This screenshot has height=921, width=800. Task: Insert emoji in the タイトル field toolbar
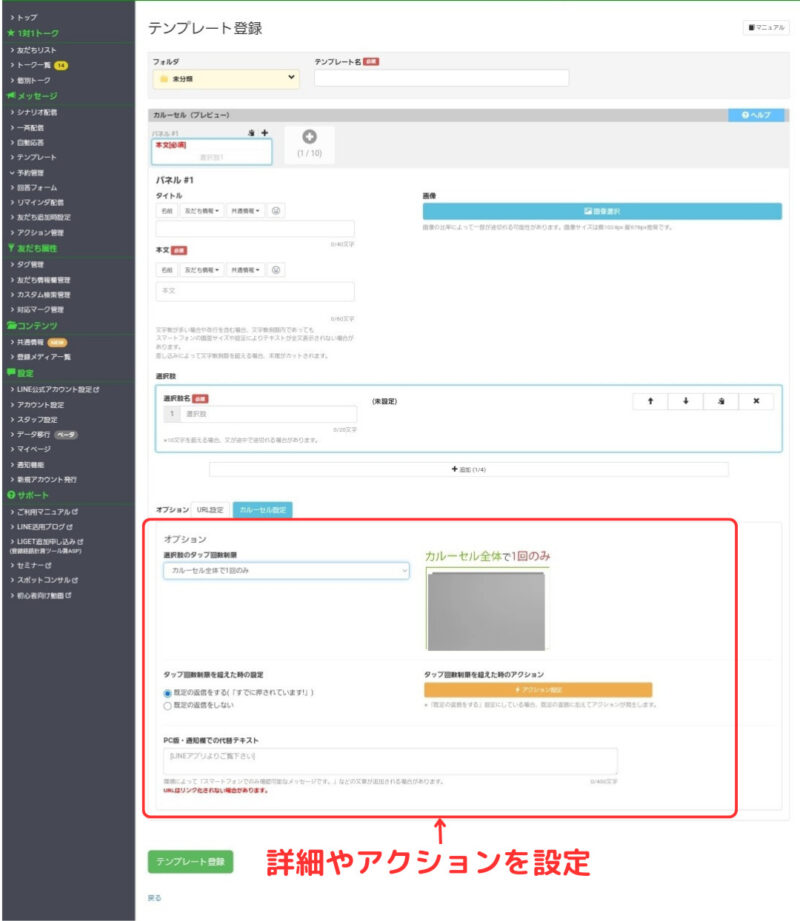tap(275, 211)
